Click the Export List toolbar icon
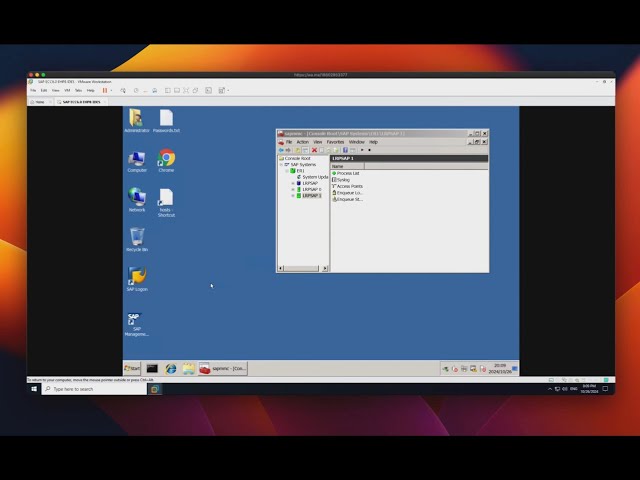This screenshot has height=480, width=640. coord(336,150)
